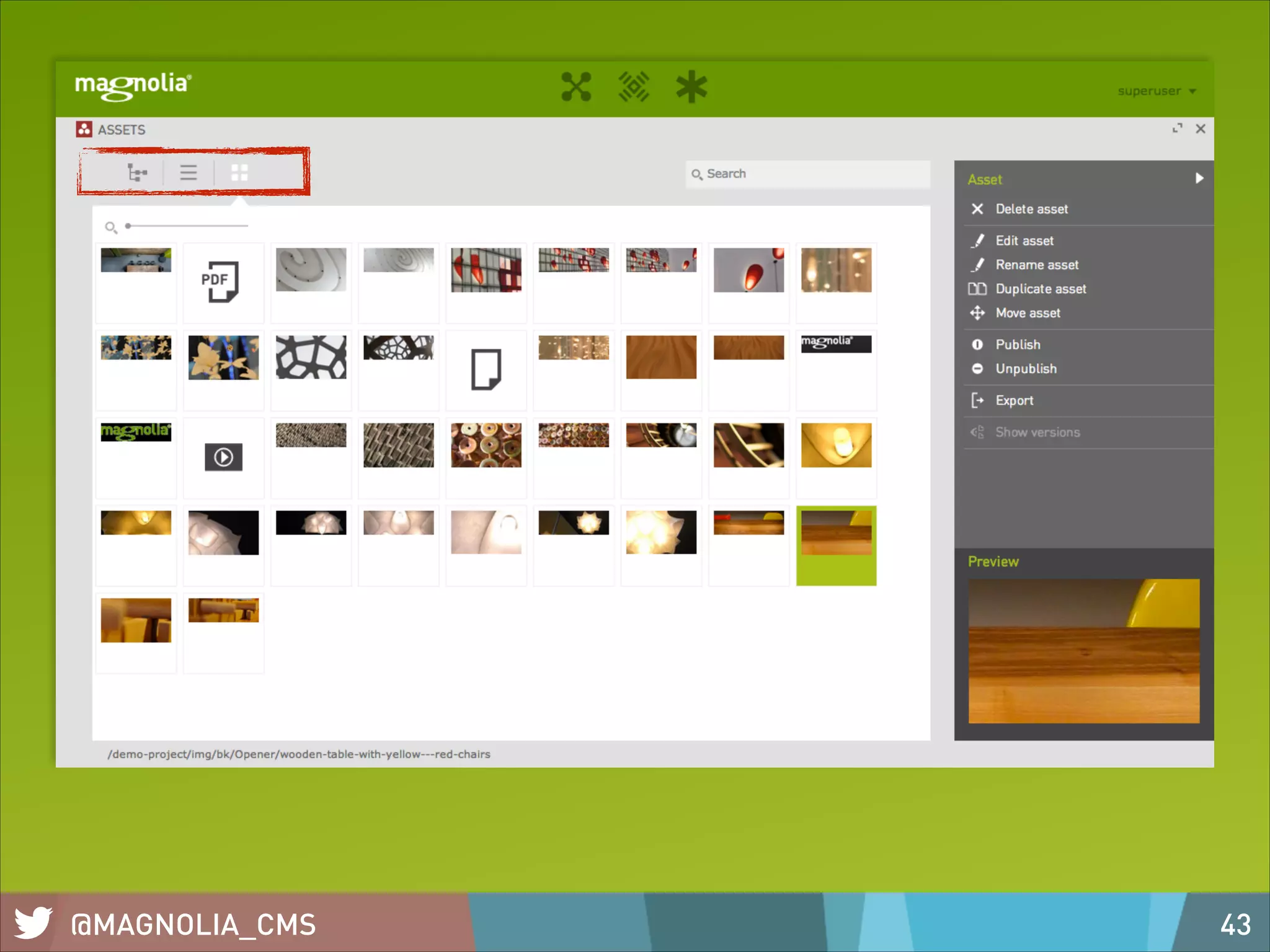Switch to thumbnail grid view
1270x952 pixels.
pyautogui.click(x=239, y=172)
